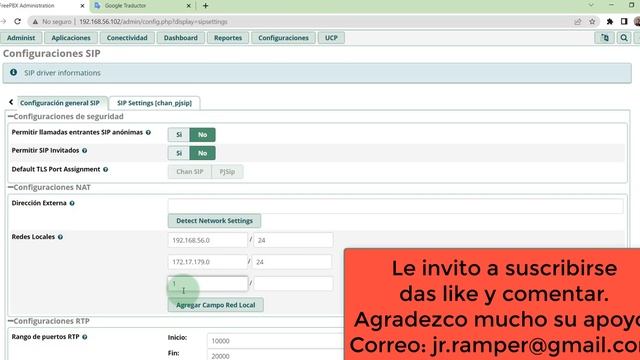This screenshot has width=640, height=360.
Task: Click Detect Network Settings button
Action: coord(214,221)
